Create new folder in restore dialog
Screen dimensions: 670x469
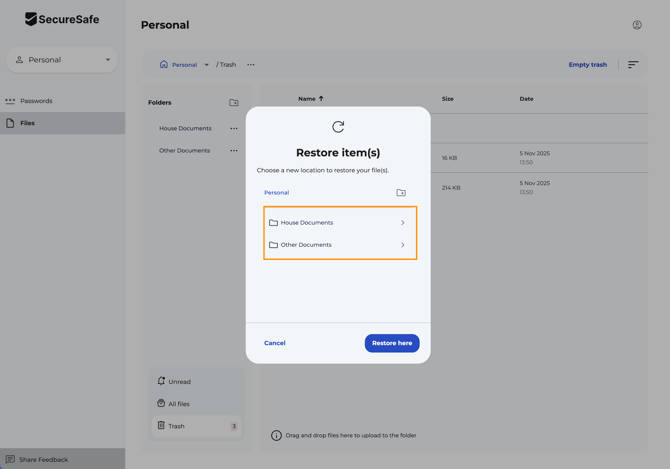pyautogui.click(x=401, y=193)
